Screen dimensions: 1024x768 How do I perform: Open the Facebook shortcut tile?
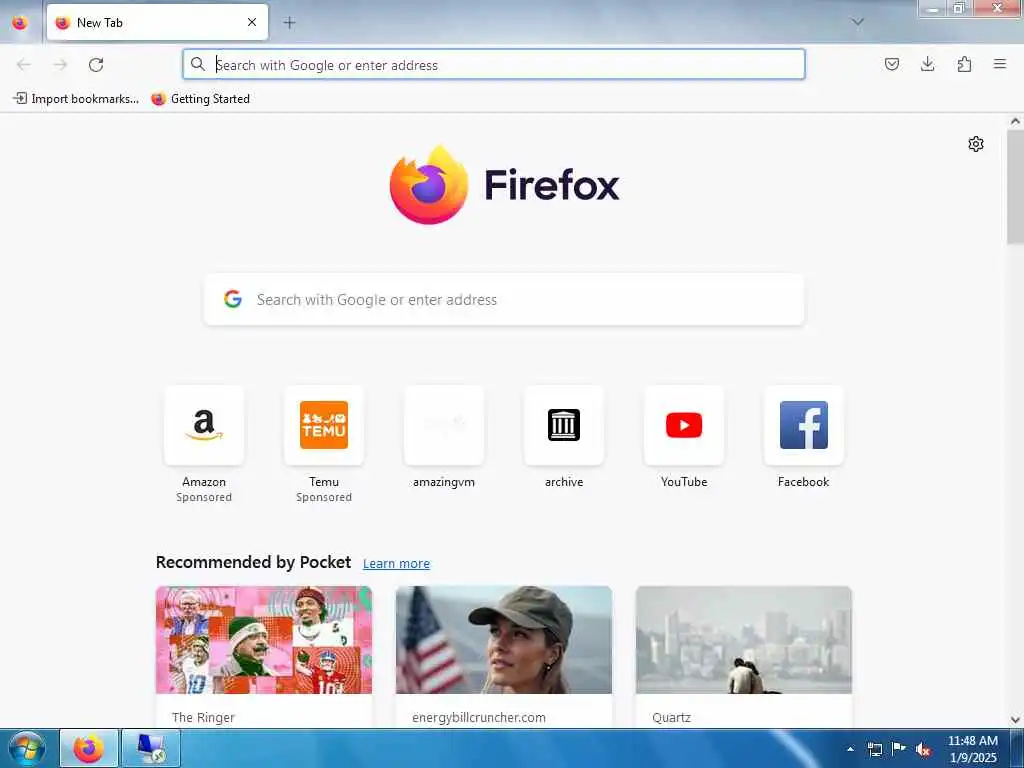pos(803,425)
